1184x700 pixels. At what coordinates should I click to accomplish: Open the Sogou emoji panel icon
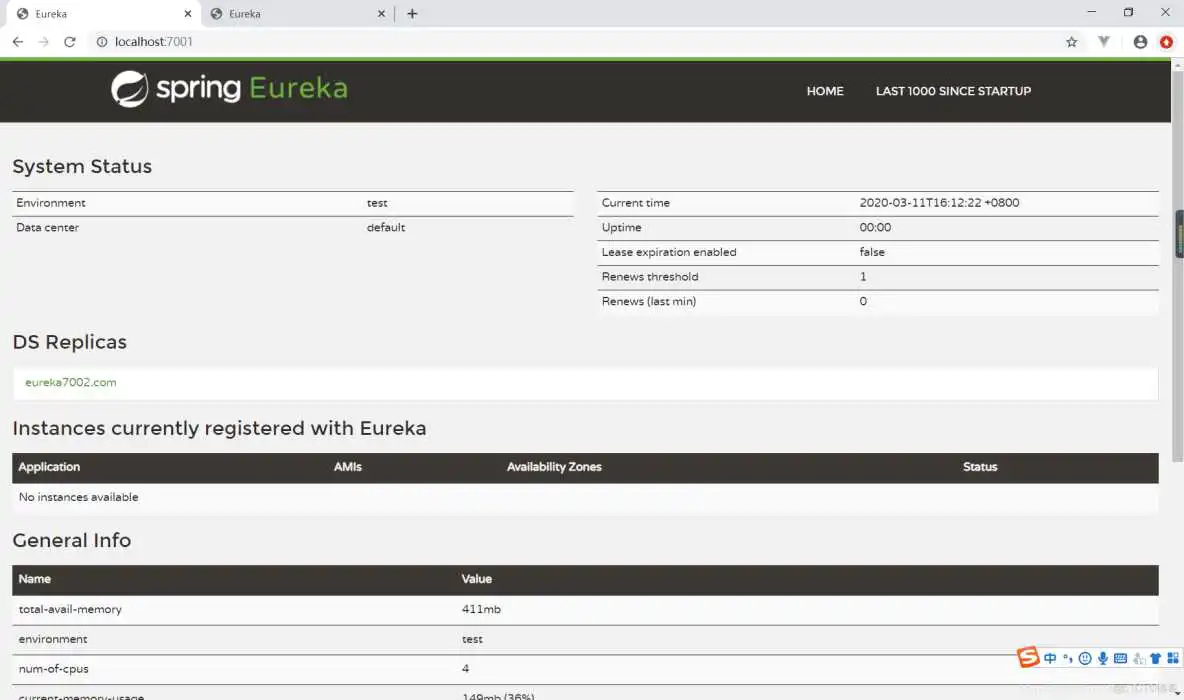(x=1085, y=658)
